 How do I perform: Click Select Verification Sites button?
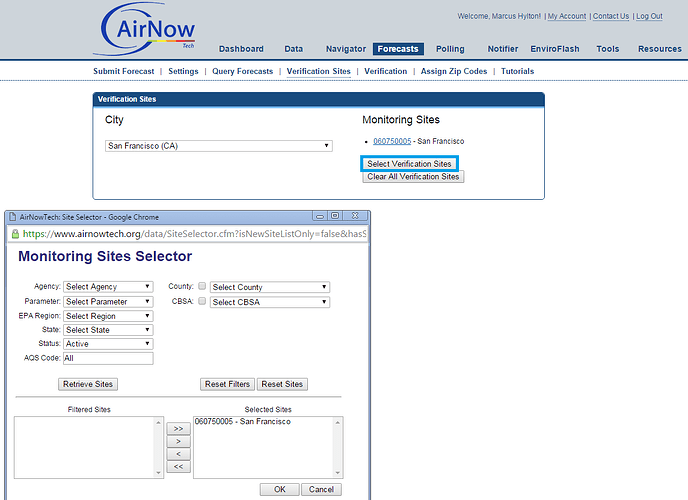click(409, 164)
